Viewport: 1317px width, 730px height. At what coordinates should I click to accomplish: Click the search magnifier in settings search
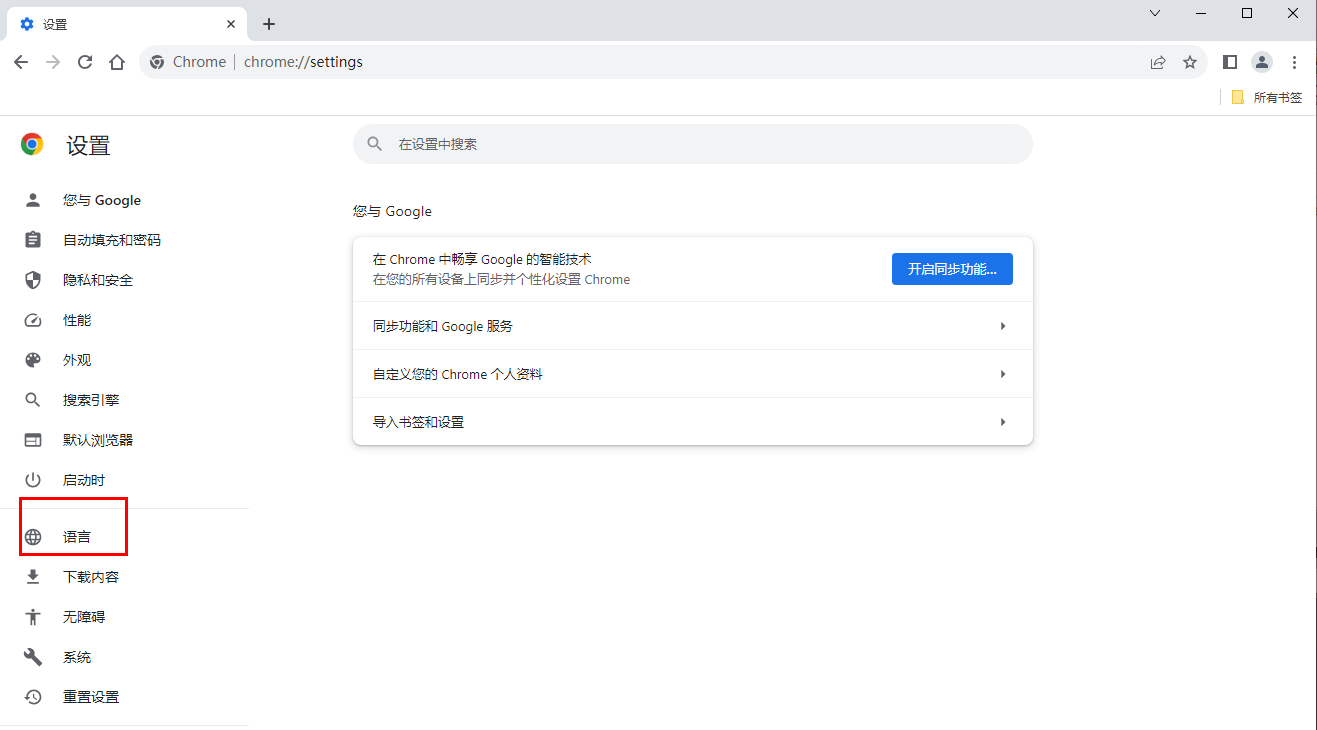375,144
